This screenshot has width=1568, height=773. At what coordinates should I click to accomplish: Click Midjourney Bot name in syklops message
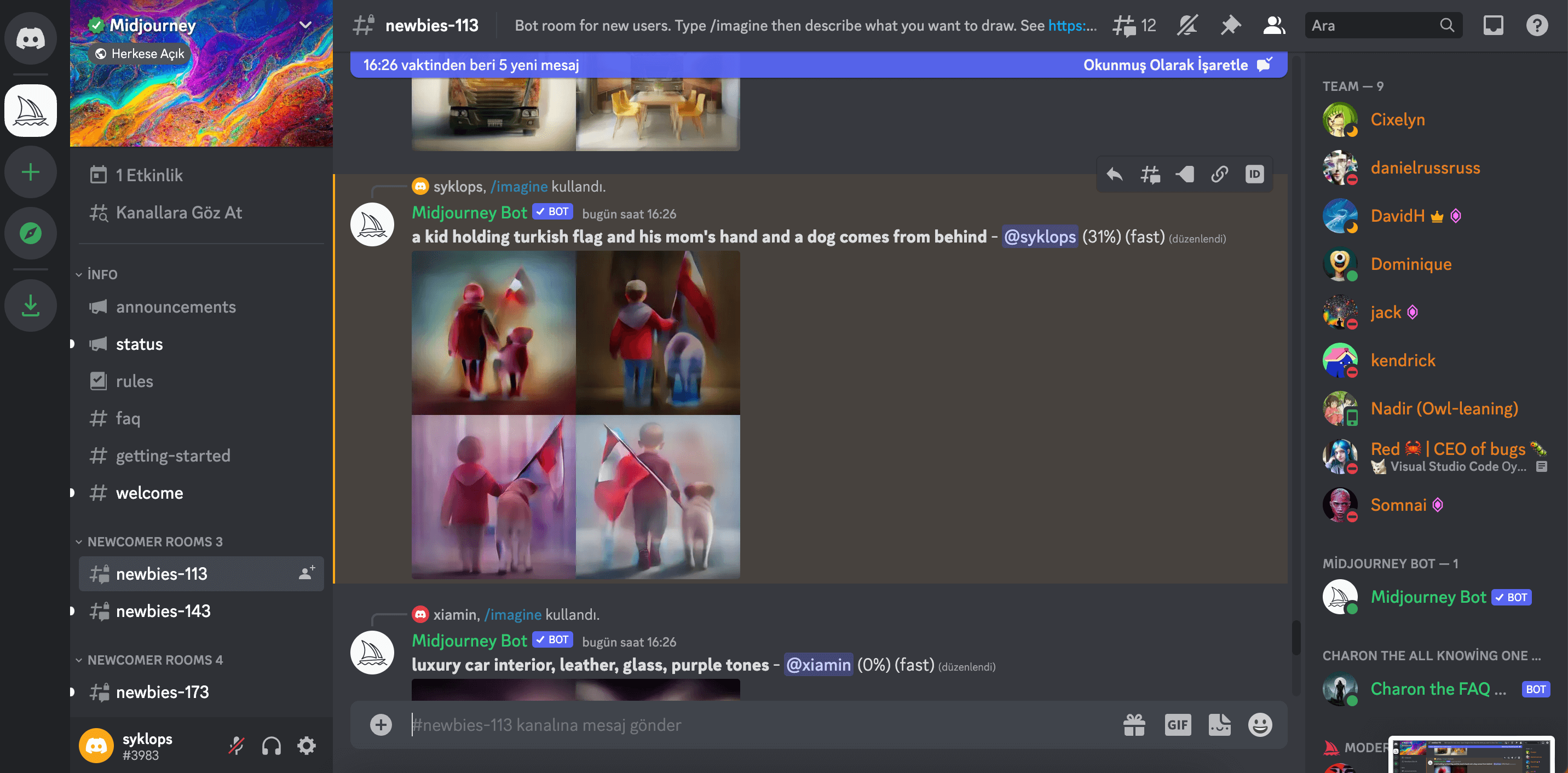coord(469,212)
